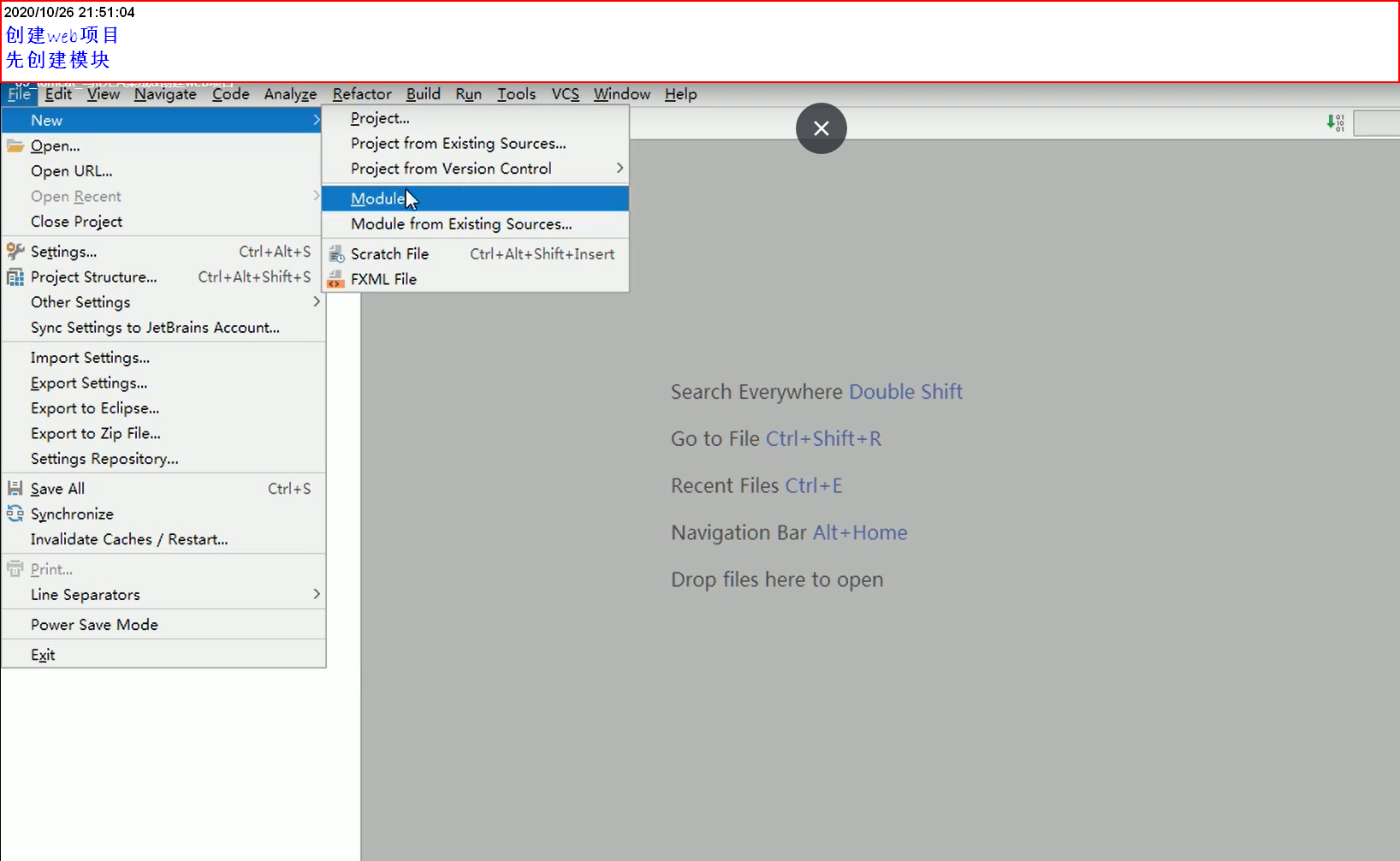Click the Ctrl+Shift+R shortcut hint
Screen dimensions: 1400x861
point(823,439)
